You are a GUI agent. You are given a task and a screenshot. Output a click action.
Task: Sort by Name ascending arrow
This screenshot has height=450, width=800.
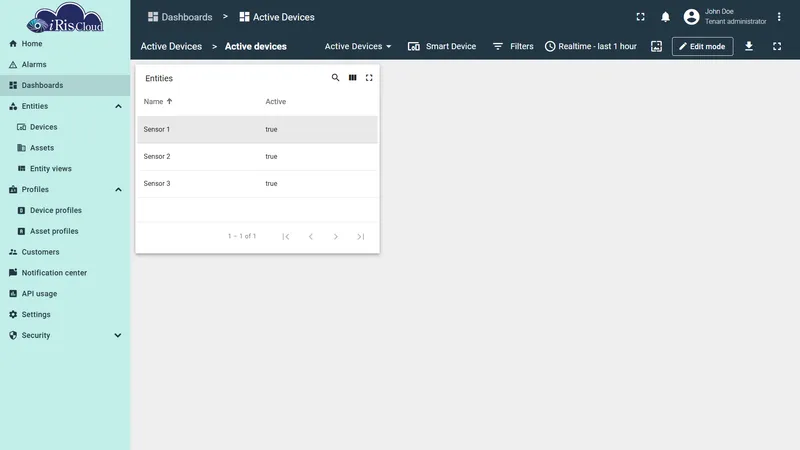169,101
